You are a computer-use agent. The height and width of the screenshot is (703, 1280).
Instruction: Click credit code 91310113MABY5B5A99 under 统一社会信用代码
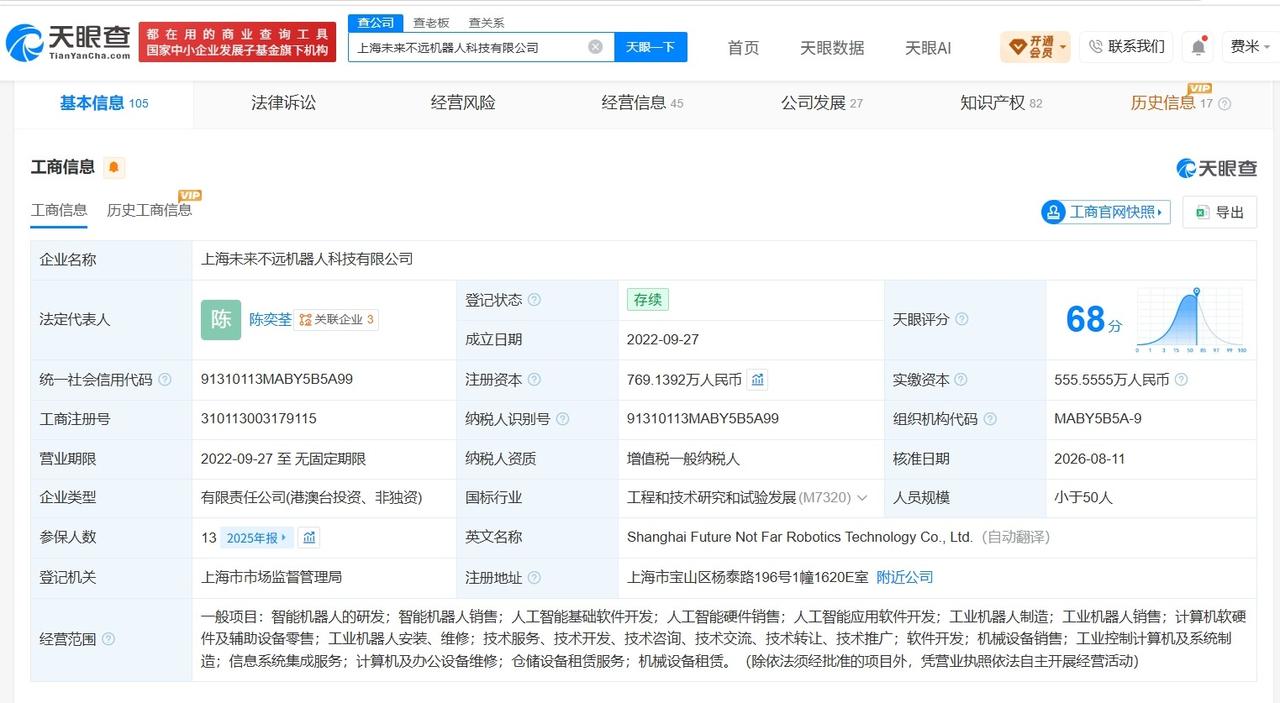point(277,380)
